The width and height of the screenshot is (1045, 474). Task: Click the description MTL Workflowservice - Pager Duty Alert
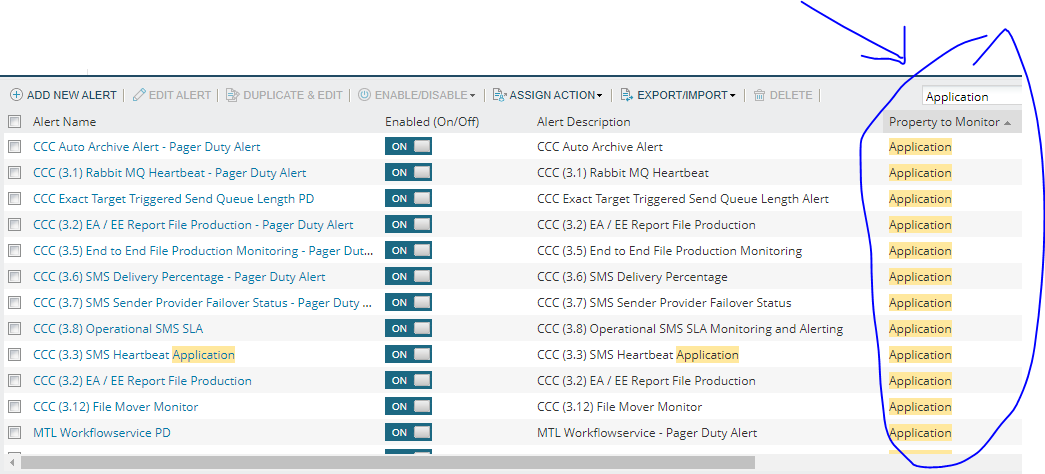pyautogui.click(x=647, y=433)
